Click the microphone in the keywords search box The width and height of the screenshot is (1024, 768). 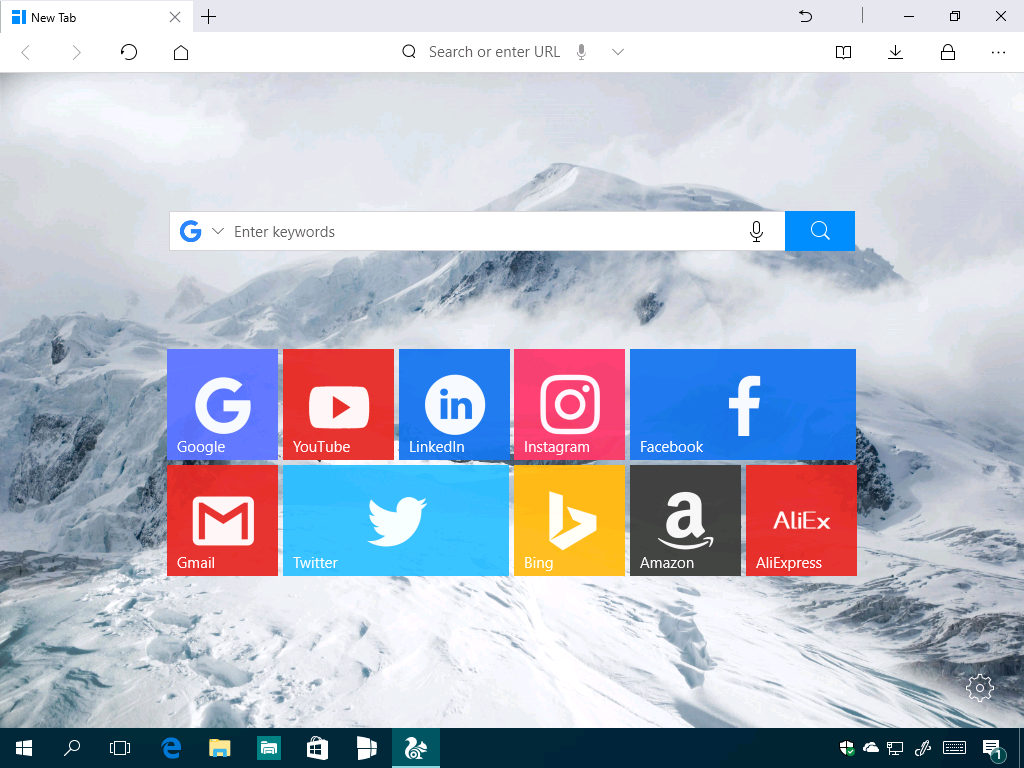point(756,231)
